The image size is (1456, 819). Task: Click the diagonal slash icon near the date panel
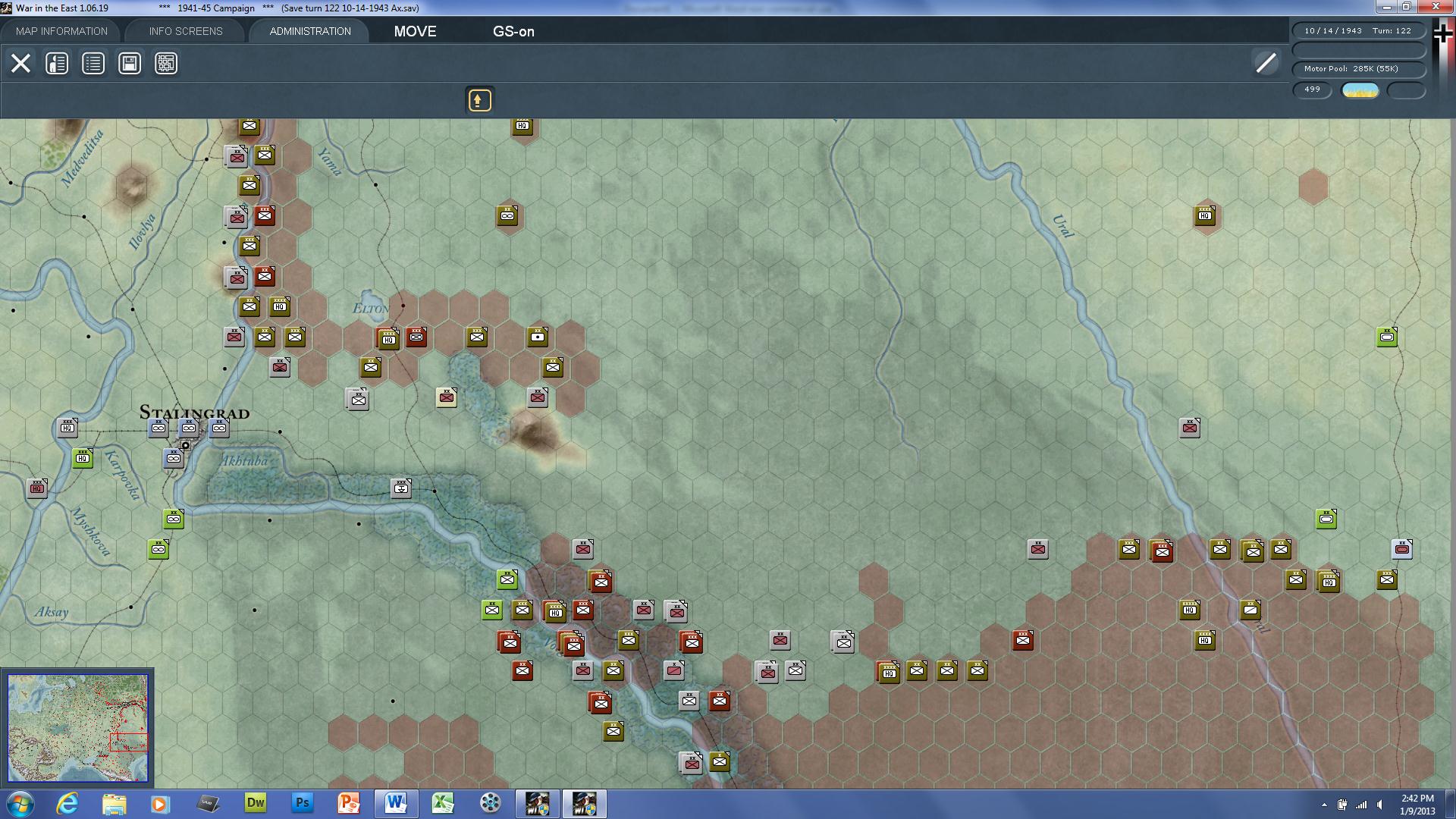click(1266, 63)
